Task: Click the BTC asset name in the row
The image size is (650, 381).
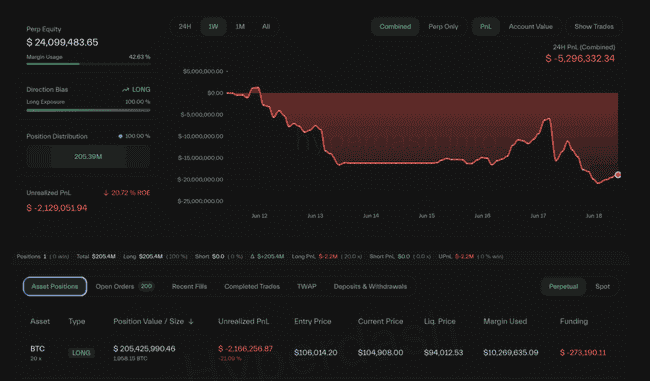Action: [x=37, y=349]
